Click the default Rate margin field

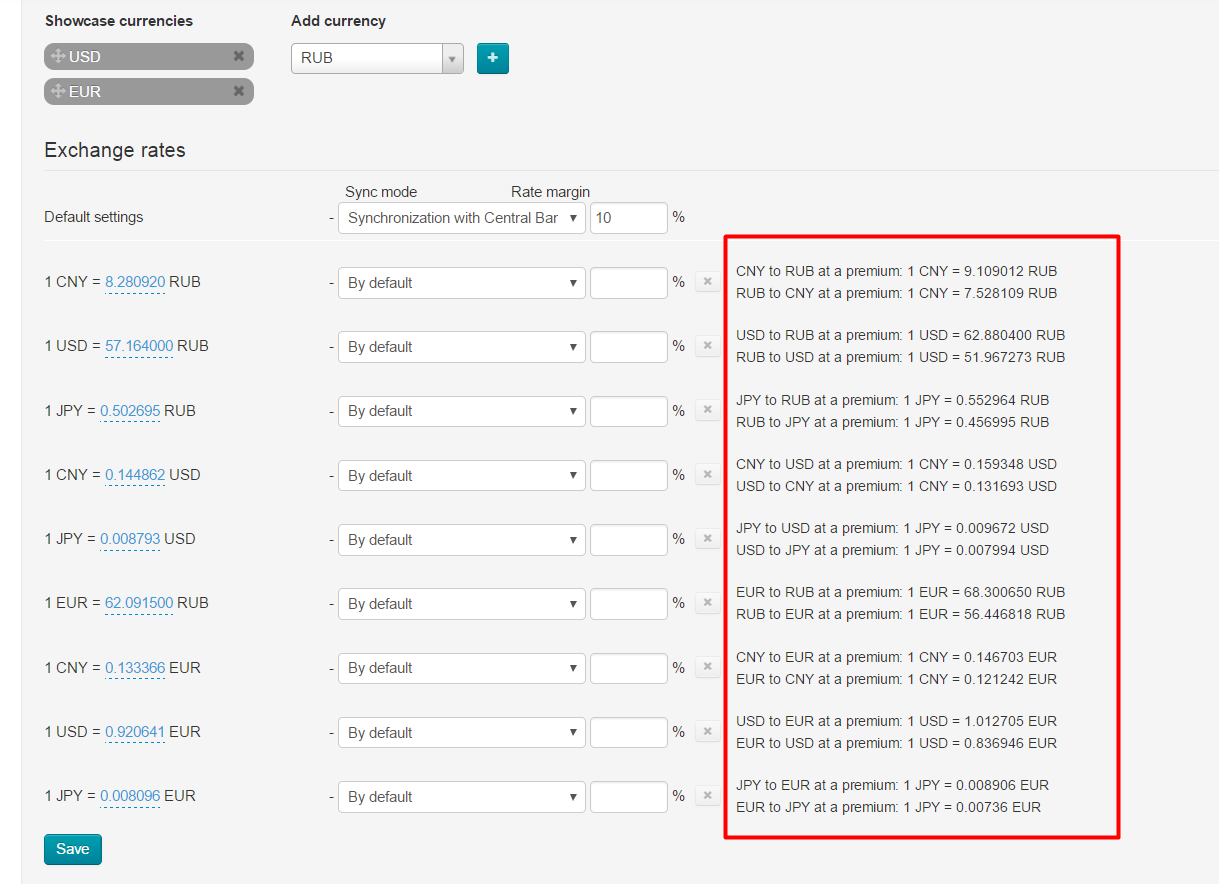point(629,218)
